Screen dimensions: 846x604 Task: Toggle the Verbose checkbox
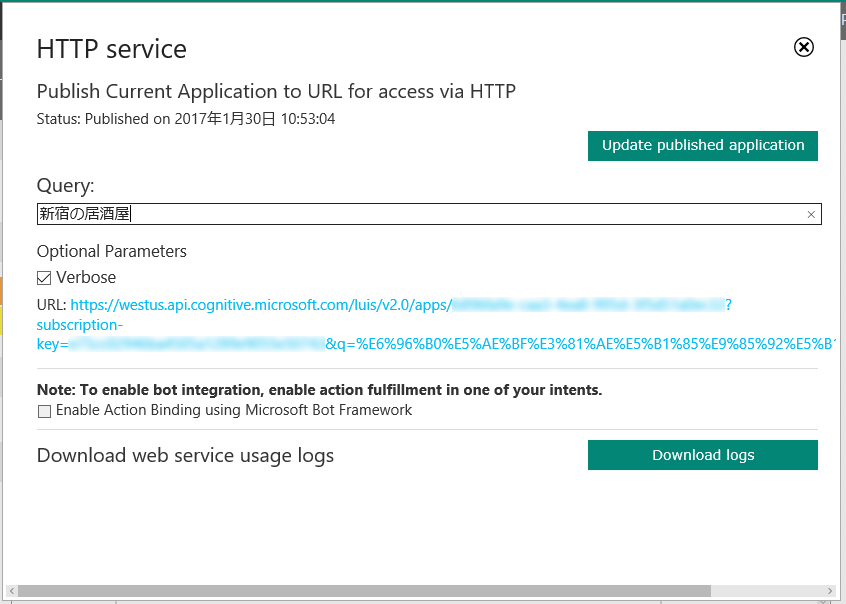44,278
